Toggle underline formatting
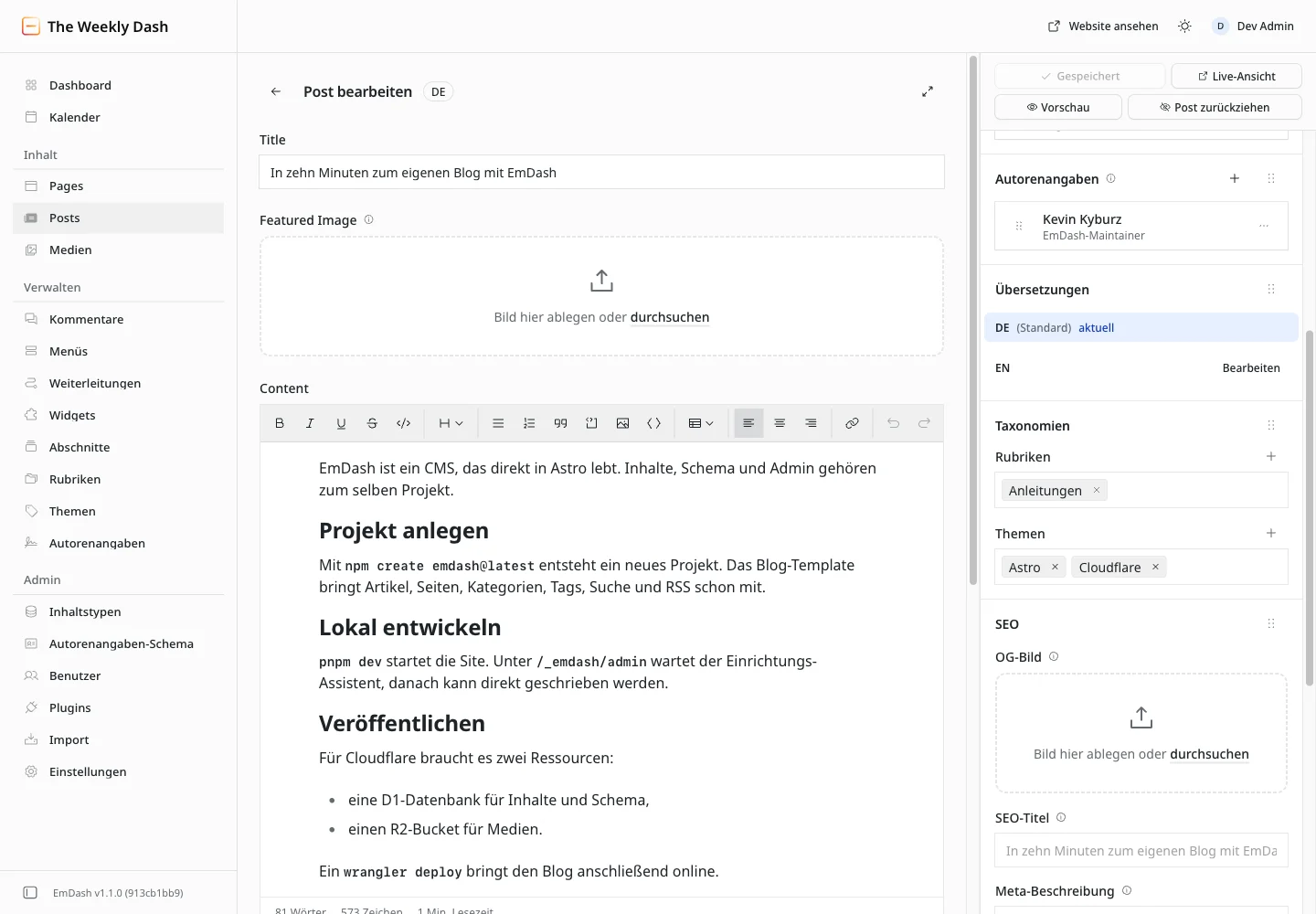 coord(341,423)
